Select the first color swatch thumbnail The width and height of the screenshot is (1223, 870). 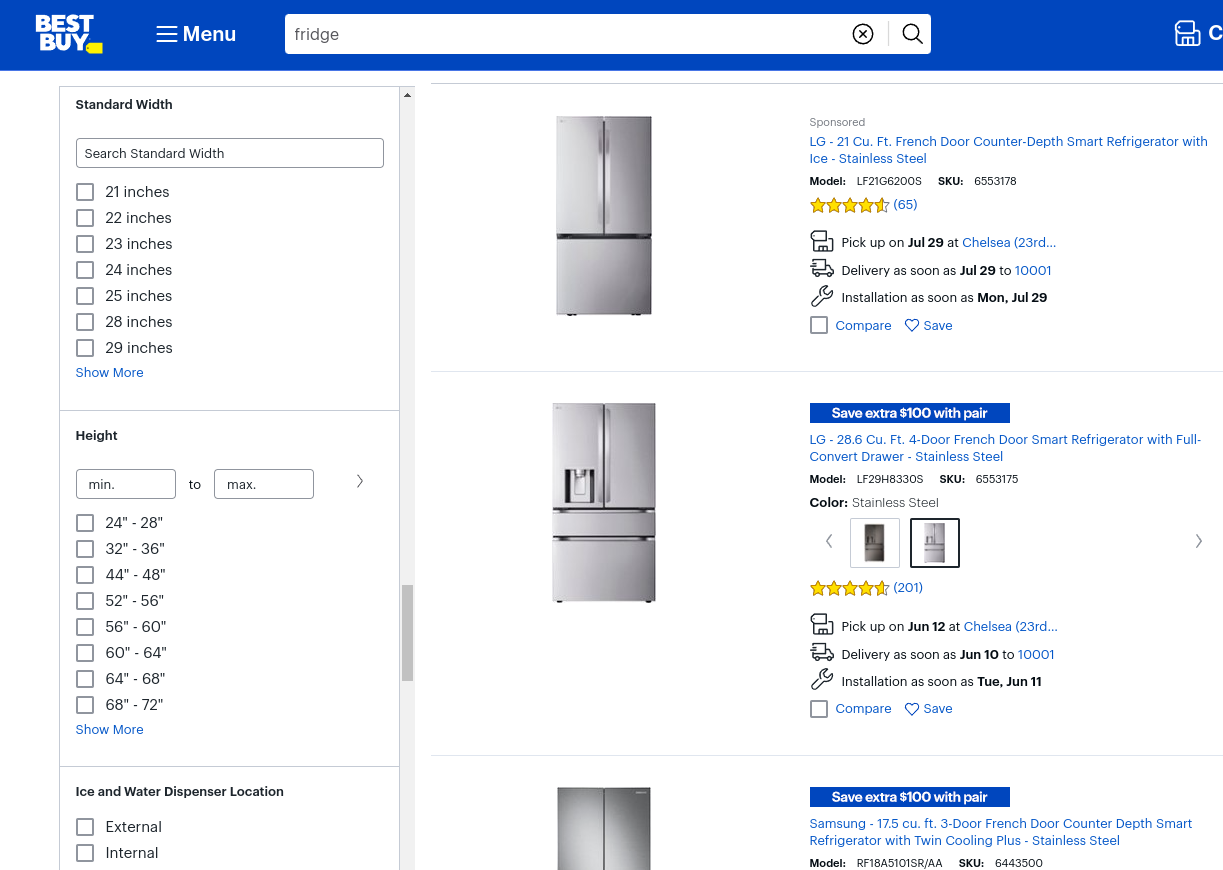pyautogui.click(x=874, y=543)
